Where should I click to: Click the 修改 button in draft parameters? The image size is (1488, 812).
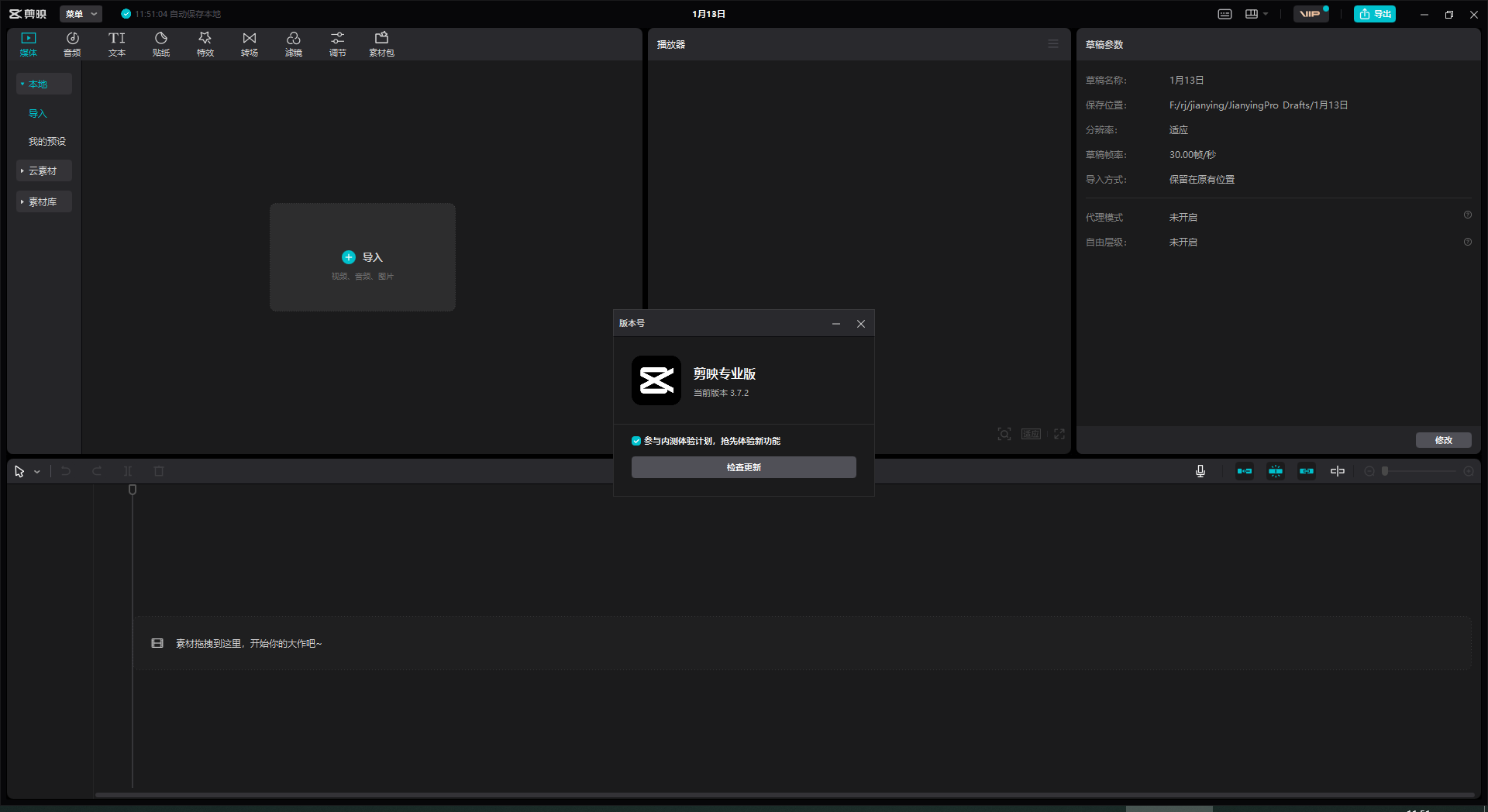coord(1444,440)
